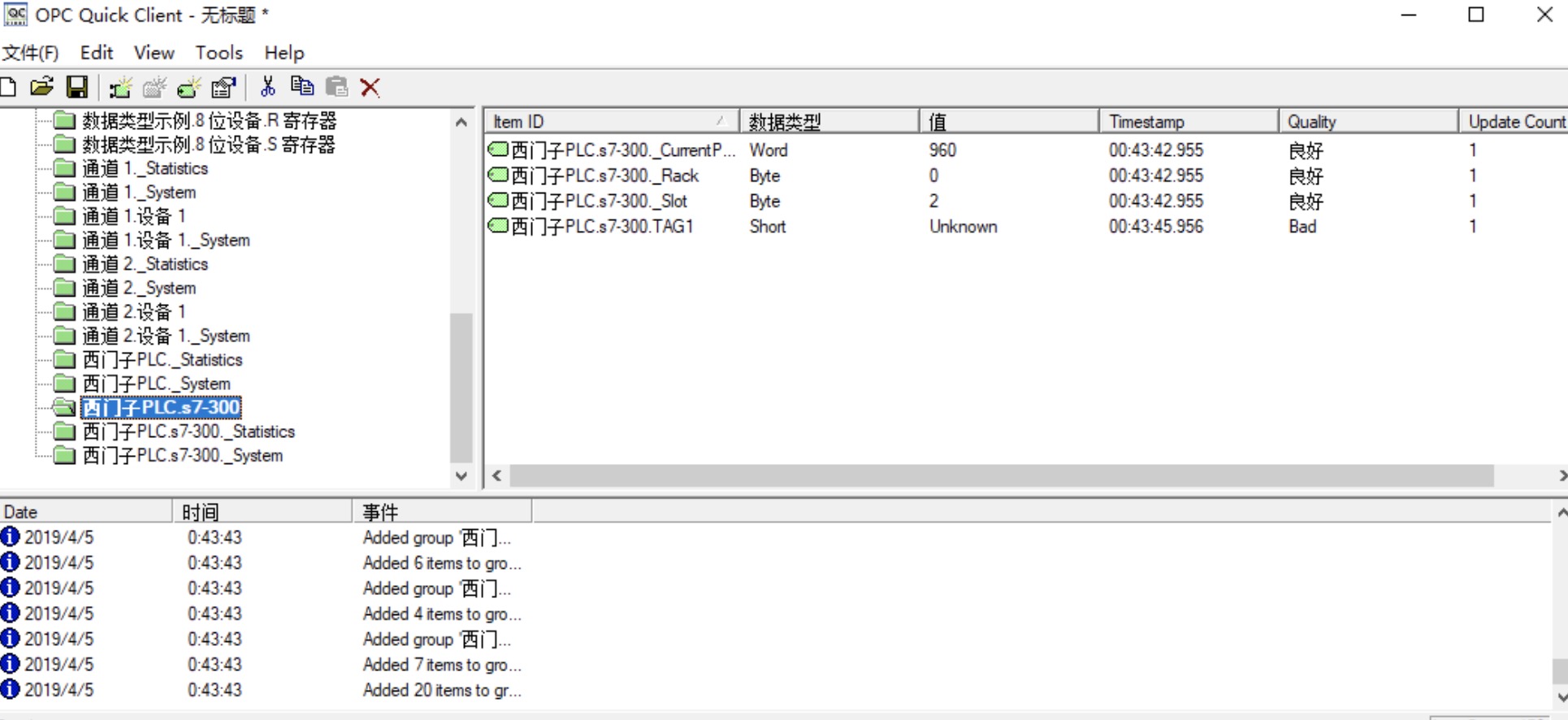Select the 通道 1.设备 1 group
Image resolution: width=1568 pixels, height=720 pixels.
click(134, 216)
